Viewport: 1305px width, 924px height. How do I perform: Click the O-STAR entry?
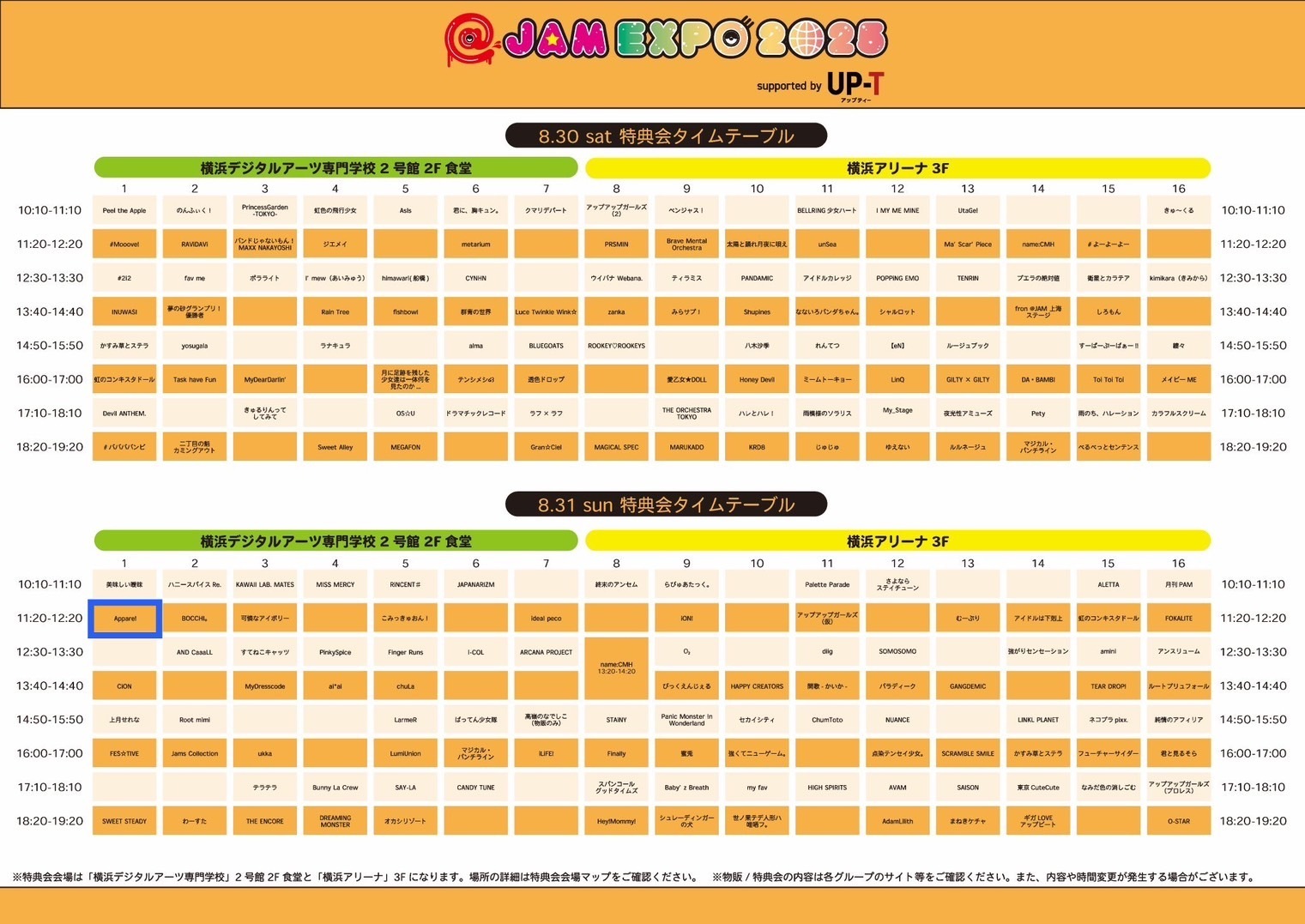pyautogui.click(x=1180, y=821)
